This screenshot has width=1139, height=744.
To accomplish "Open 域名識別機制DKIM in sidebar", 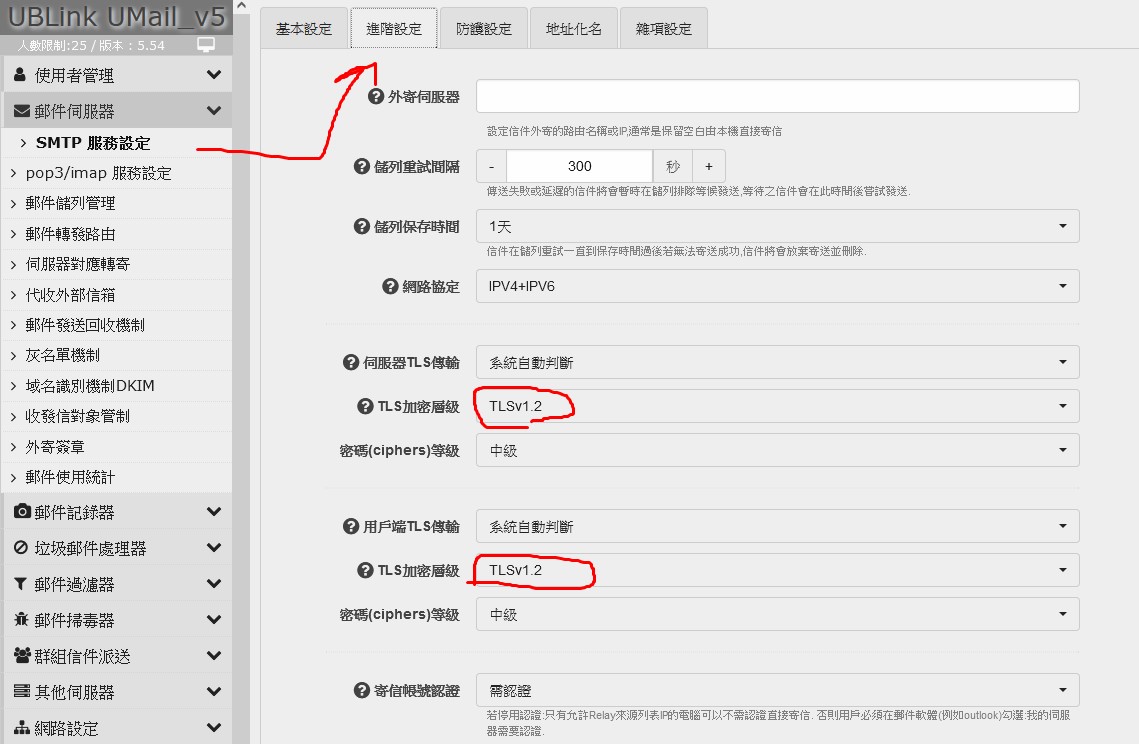I will click(90, 386).
